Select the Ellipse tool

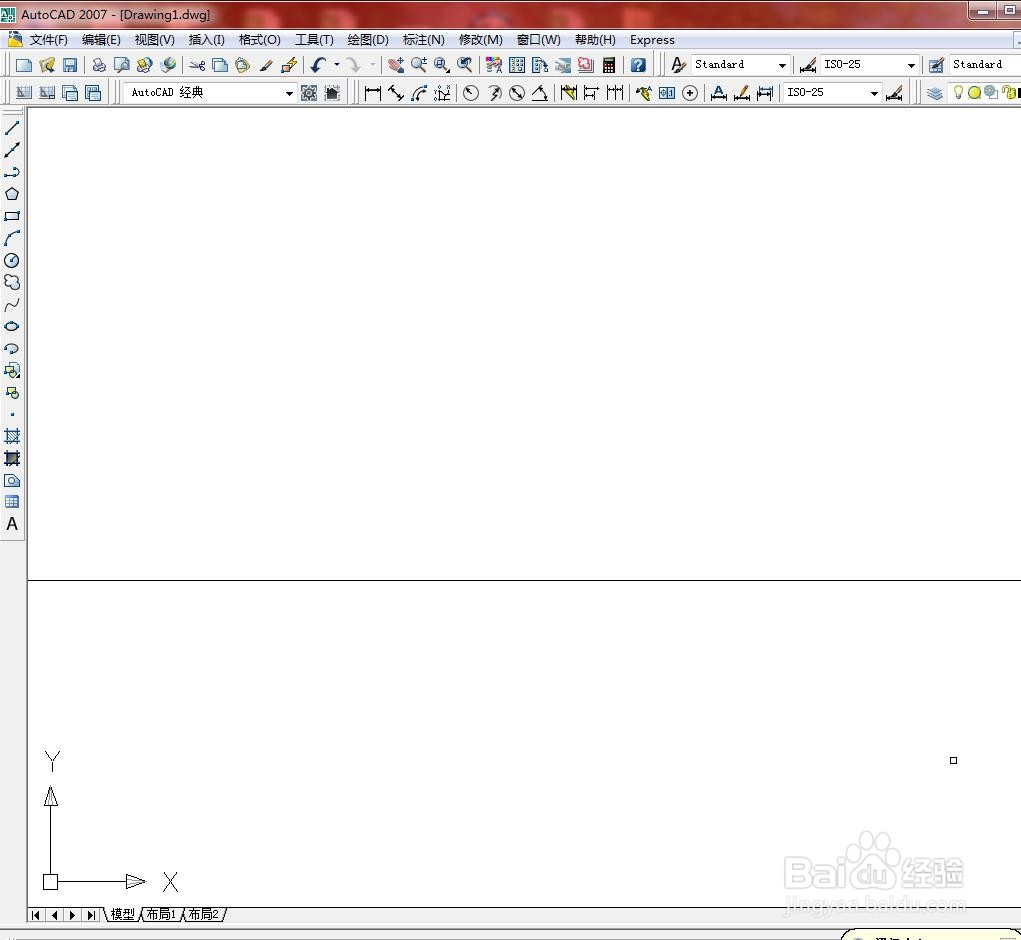tap(12, 326)
